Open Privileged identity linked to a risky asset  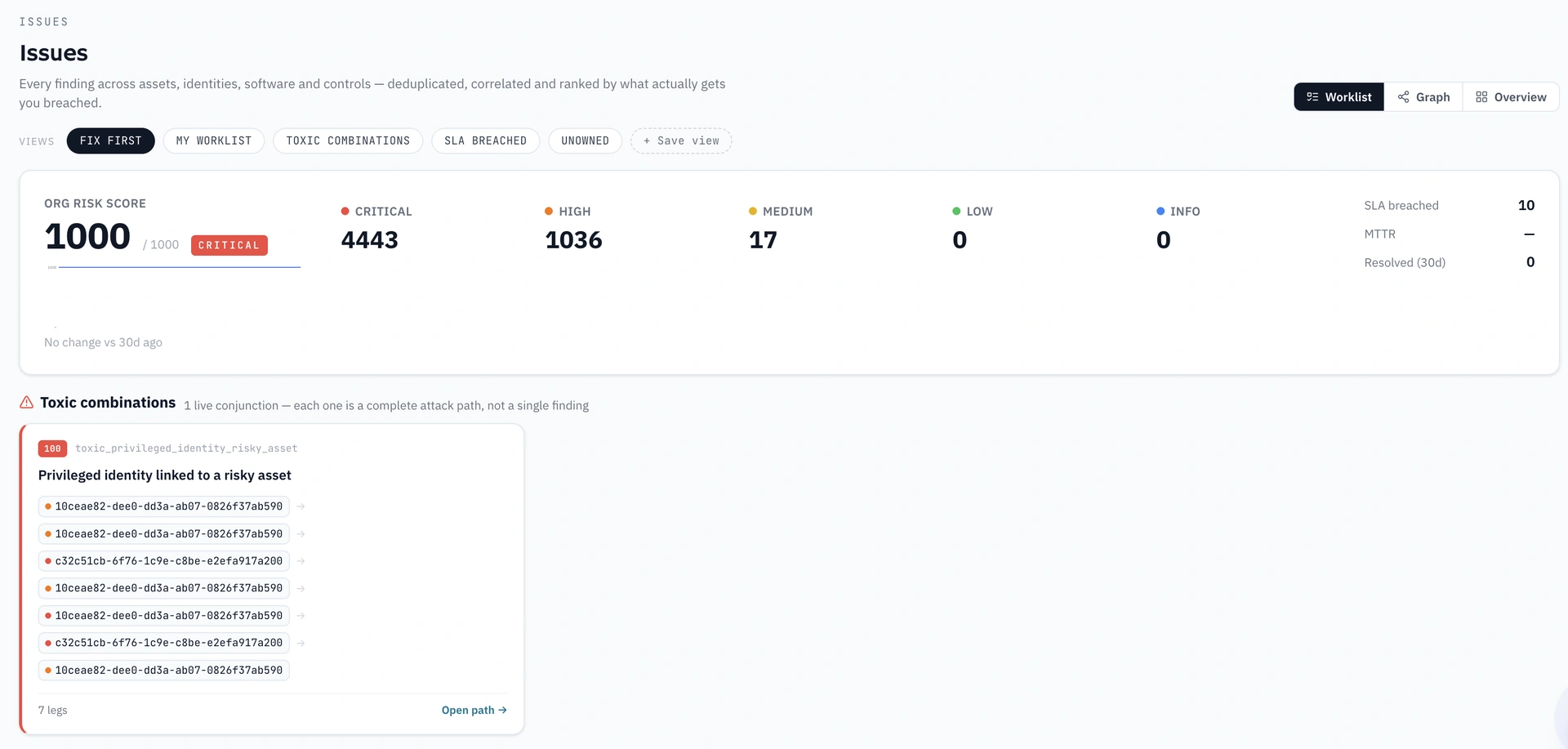pos(164,475)
